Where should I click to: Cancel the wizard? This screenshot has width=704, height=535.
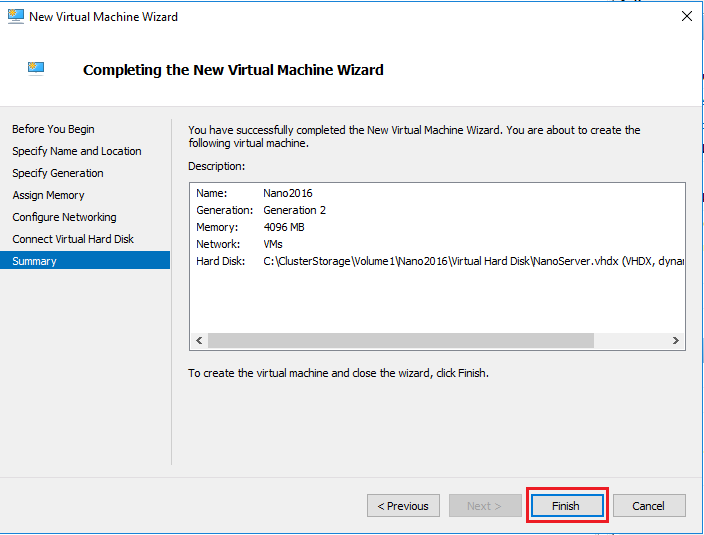pyautogui.click(x=648, y=506)
